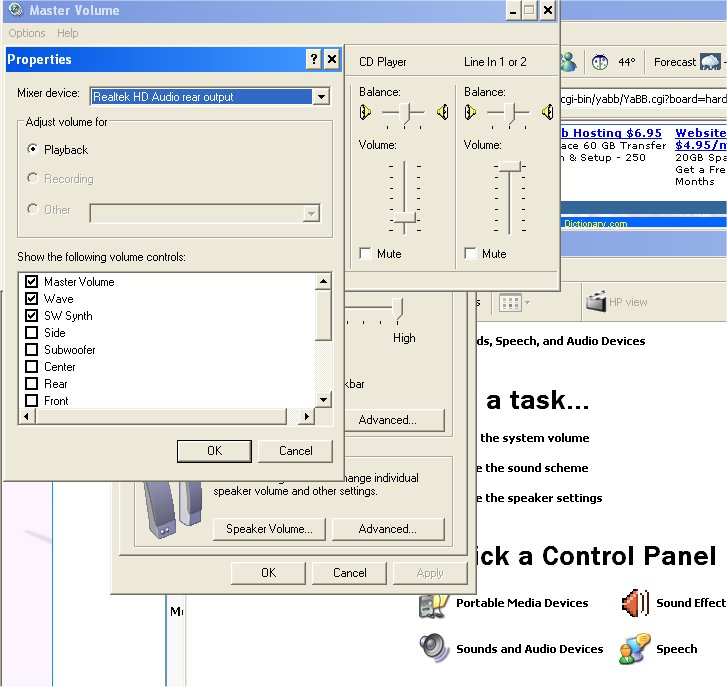727x687 pixels.
Task: Click OK in the Properties dialog
Action: (x=214, y=451)
